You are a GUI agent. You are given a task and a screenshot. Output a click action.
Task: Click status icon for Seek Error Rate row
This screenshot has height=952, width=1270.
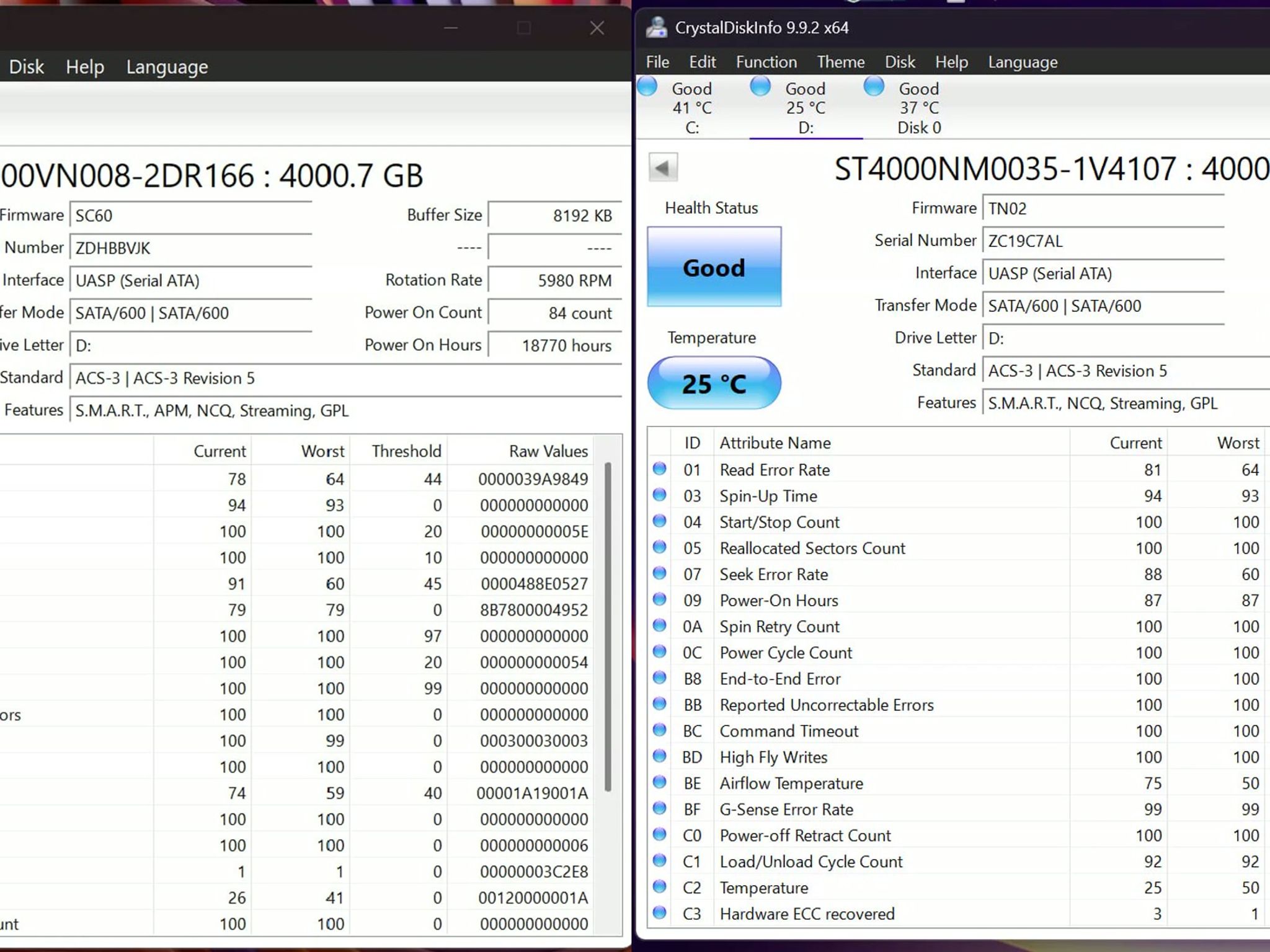click(x=659, y=573)
